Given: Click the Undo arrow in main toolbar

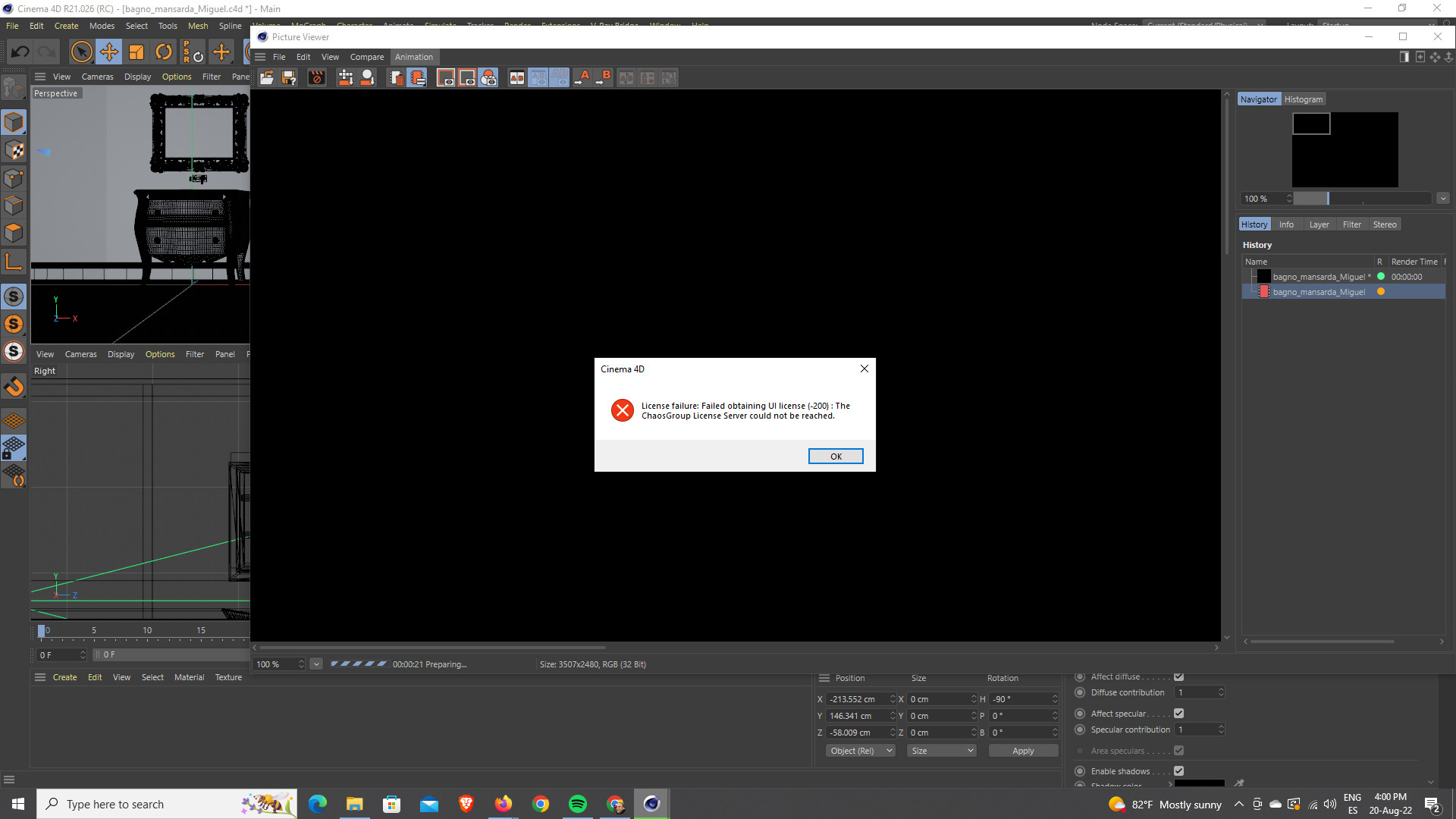Looking at the screenshot, I should [20, 52].
